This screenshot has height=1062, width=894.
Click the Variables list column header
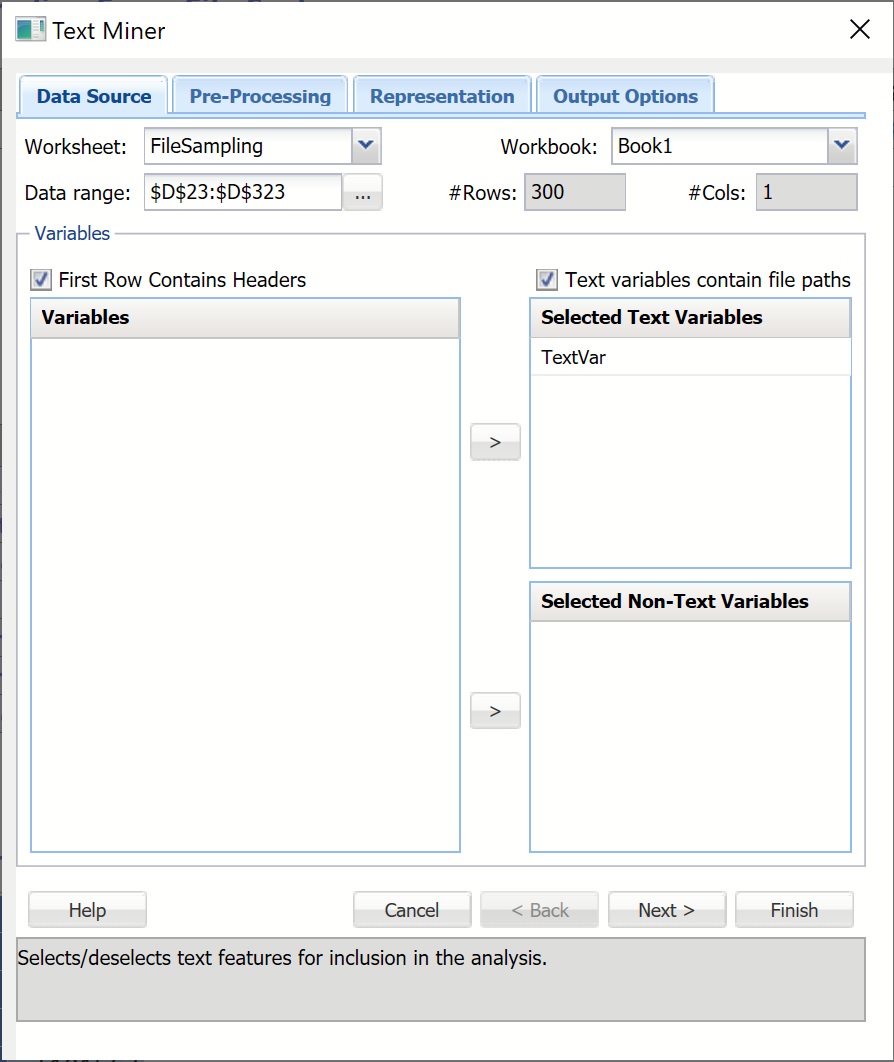[245, 317]
